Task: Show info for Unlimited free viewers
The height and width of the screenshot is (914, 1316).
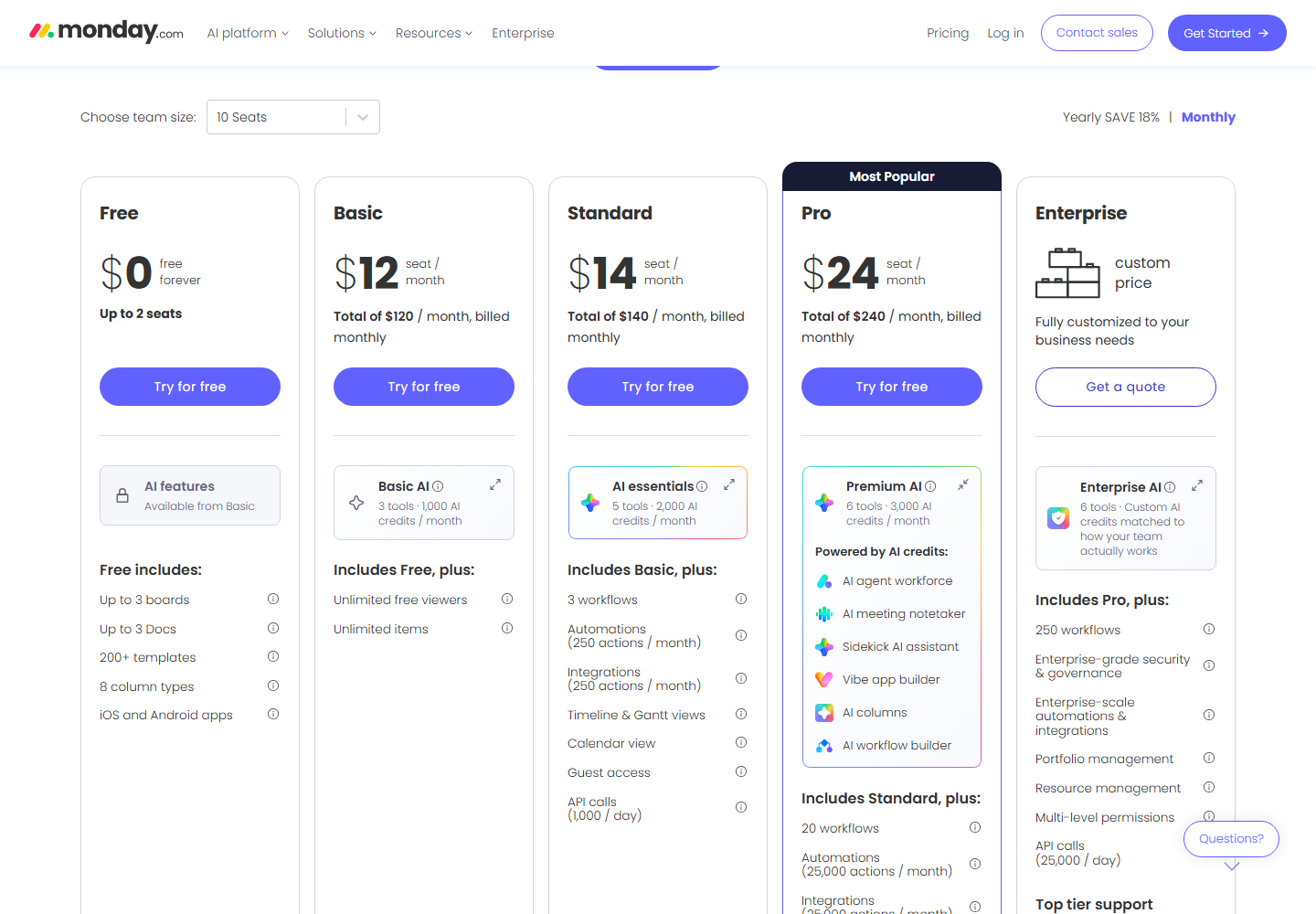Action: 507,600
